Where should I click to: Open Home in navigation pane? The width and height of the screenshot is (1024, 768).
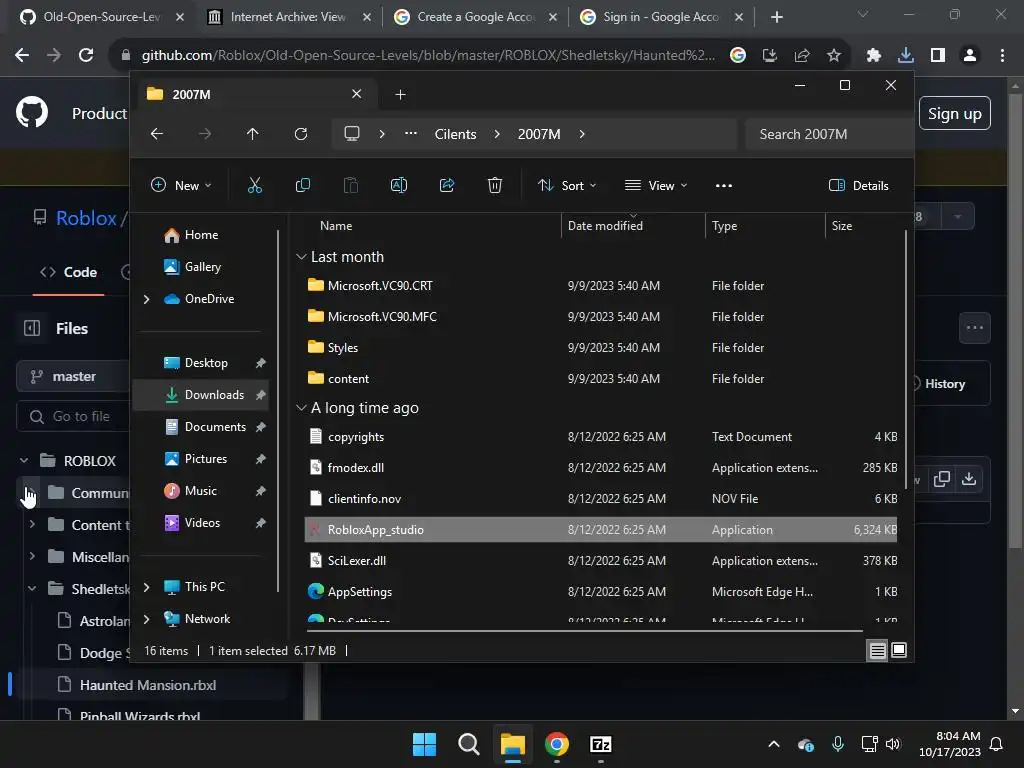click(x=200, y=235)
